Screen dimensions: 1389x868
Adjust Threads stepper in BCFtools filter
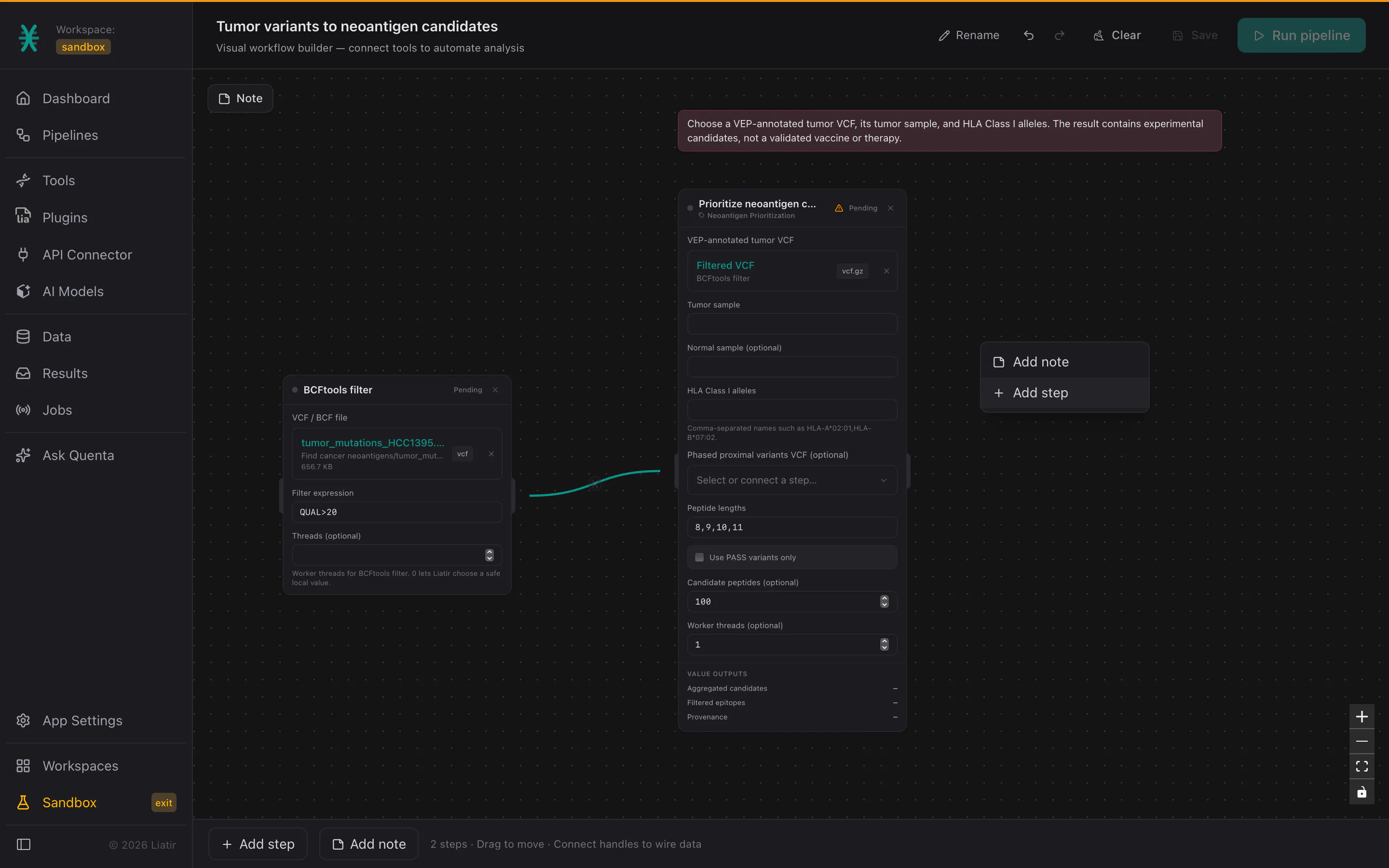pyautogui.click(x=490, y=555)
